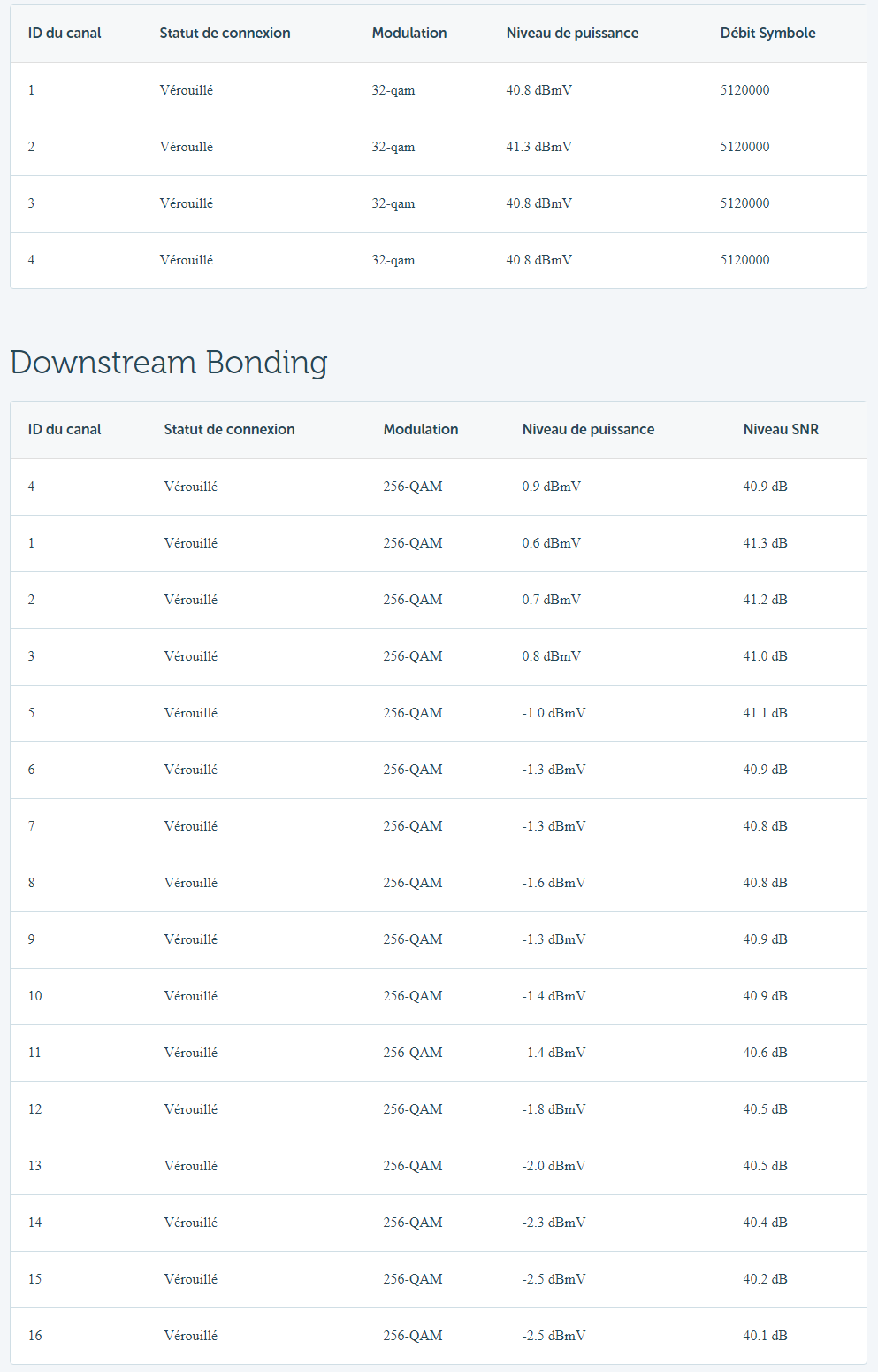Select the 0.9 dBmV downstream power value
The image size is (878, 1372).
pyautogui.click(x=551, y=487)
